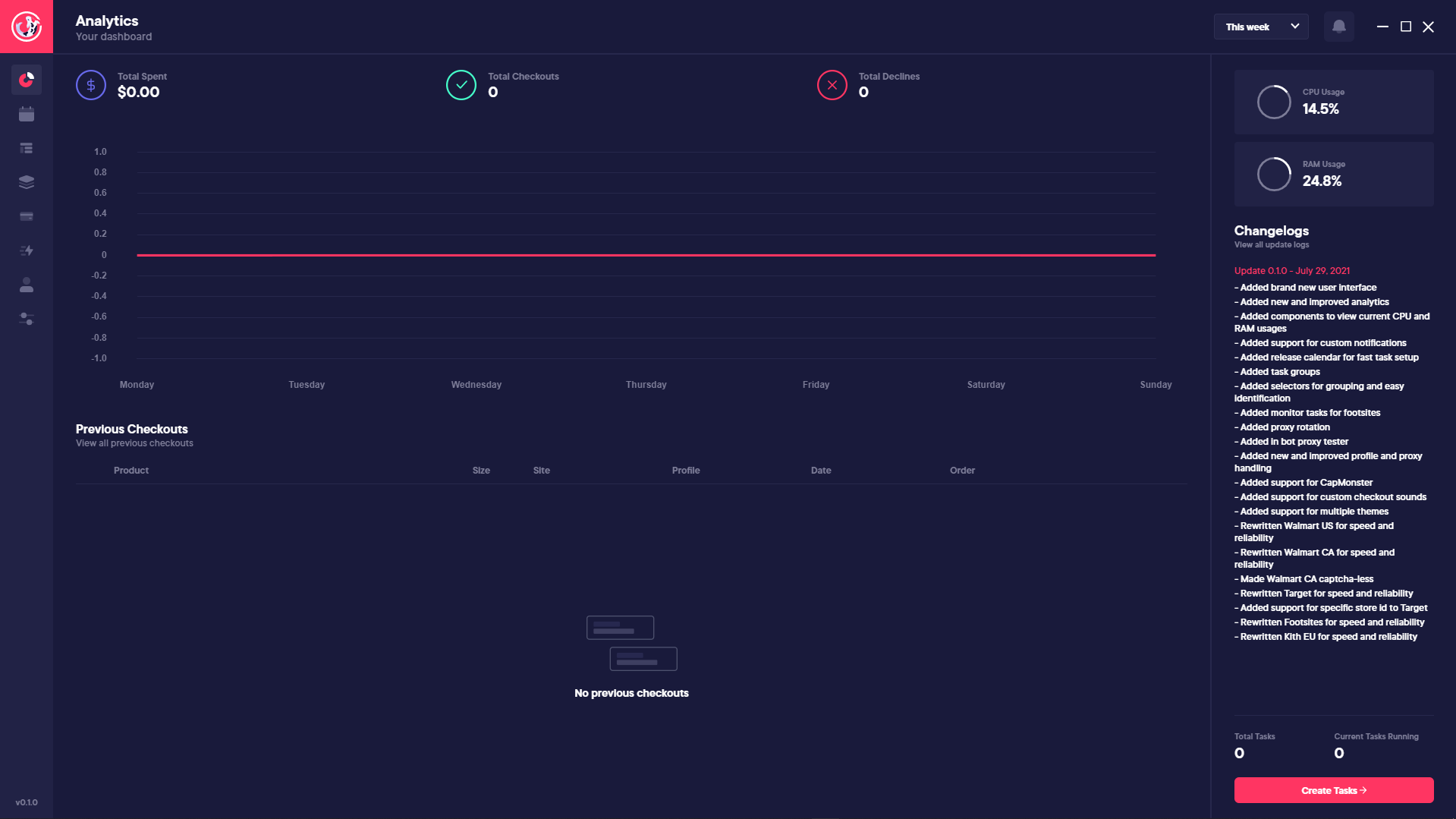Open View all previous checkouts link
Screen dimensions: 1456x819
(134, 443)
